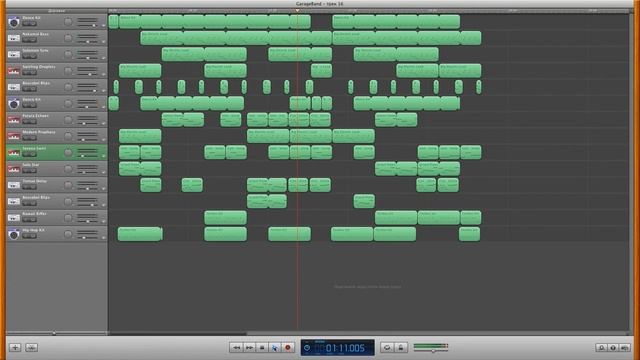Viewport: 640px width, 360px height.
Task: Click the pan knob on Nocturnal Bass track
Action: pos(68,38)
